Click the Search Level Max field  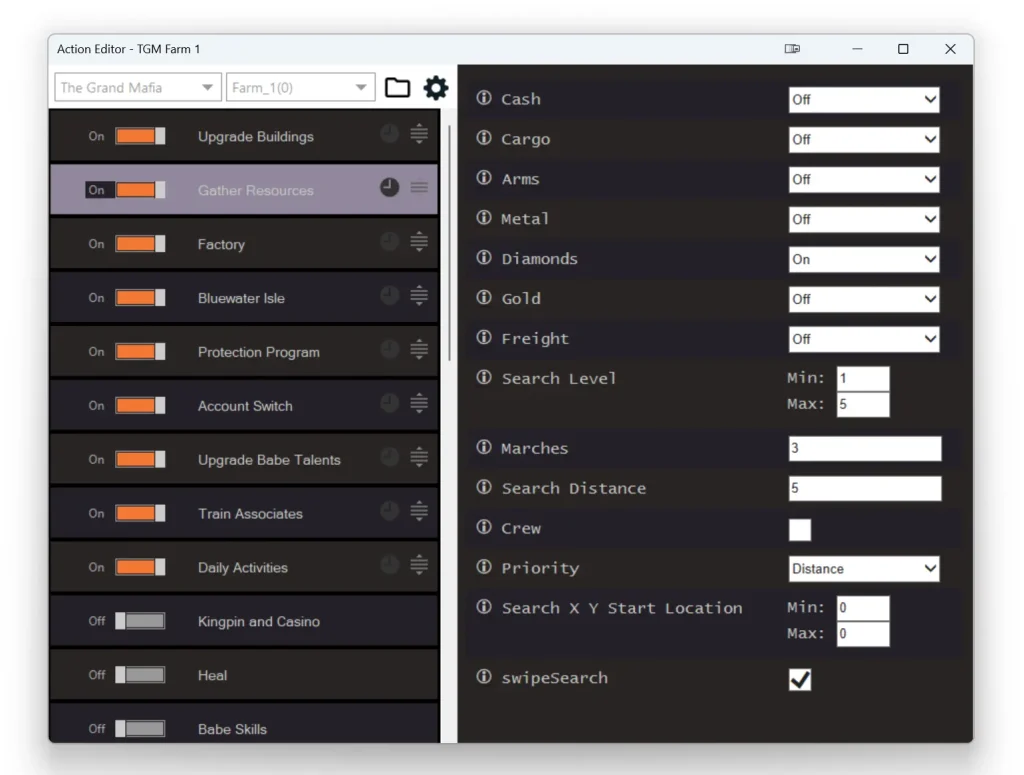[863, 404]
